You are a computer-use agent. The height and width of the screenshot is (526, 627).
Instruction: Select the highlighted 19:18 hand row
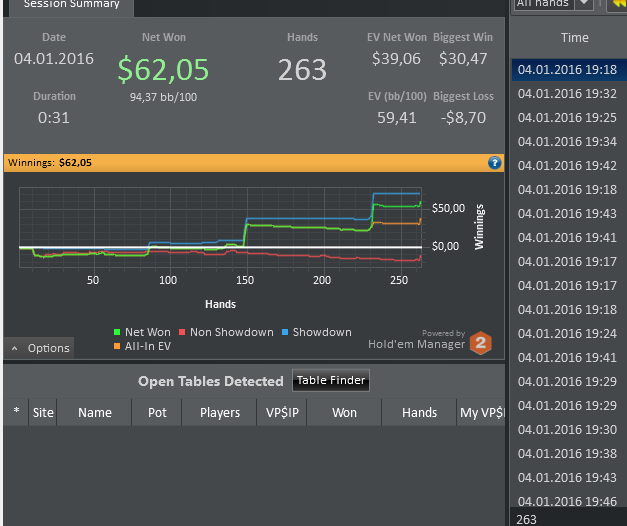click(567, 70)
